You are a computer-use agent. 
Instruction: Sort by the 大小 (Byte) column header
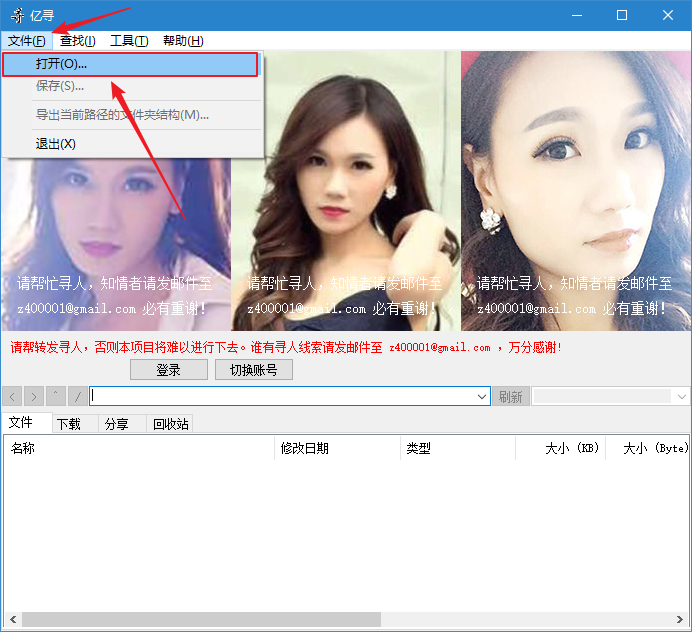coord(647,448)
